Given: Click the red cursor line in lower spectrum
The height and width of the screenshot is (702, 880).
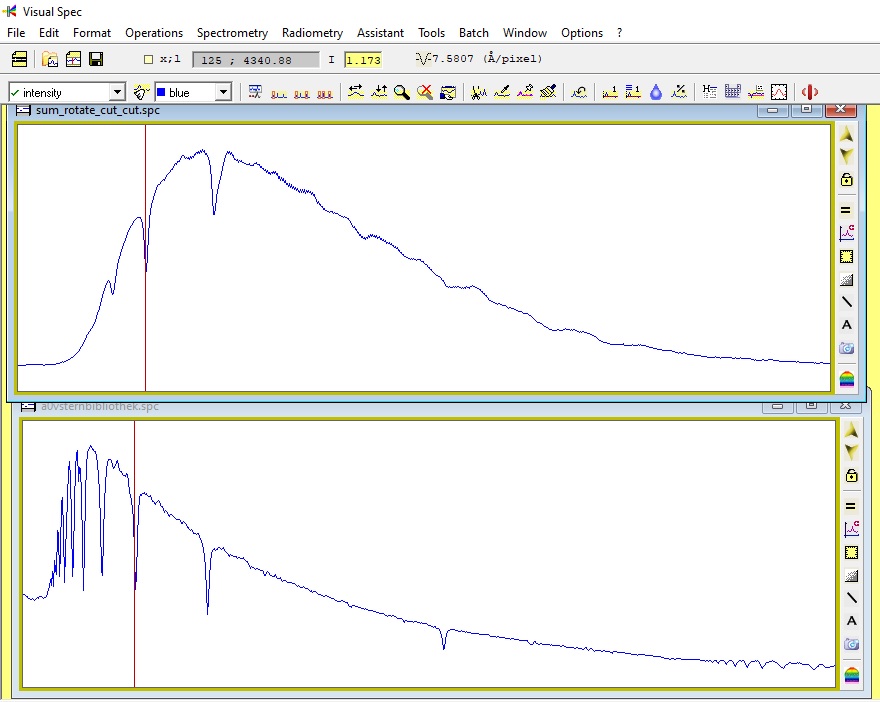Looking at the screenshot, I should (134, 554).
